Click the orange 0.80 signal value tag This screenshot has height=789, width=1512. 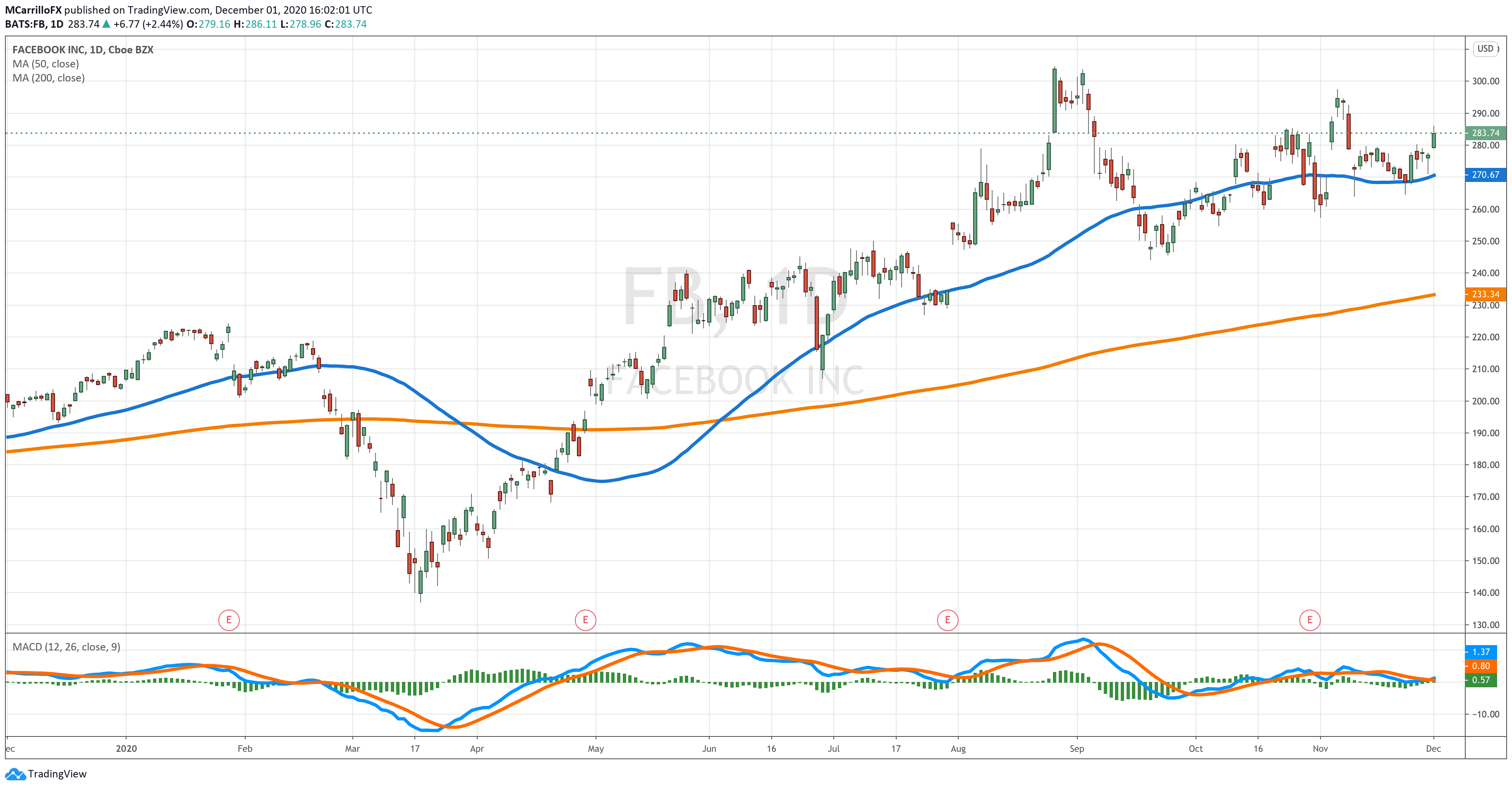(1481, 666)
